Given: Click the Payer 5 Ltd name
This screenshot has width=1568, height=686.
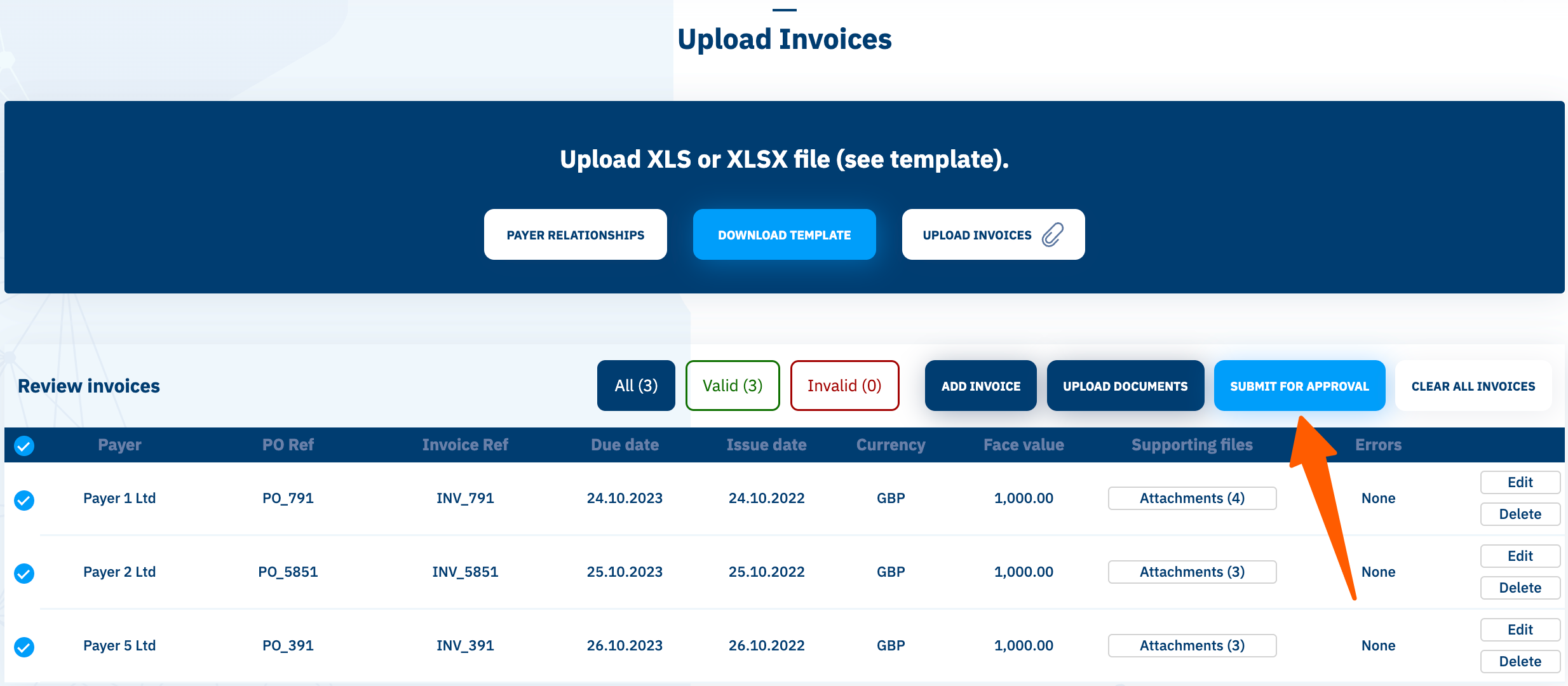Looking at the screenshot, I should coord(119,645).
